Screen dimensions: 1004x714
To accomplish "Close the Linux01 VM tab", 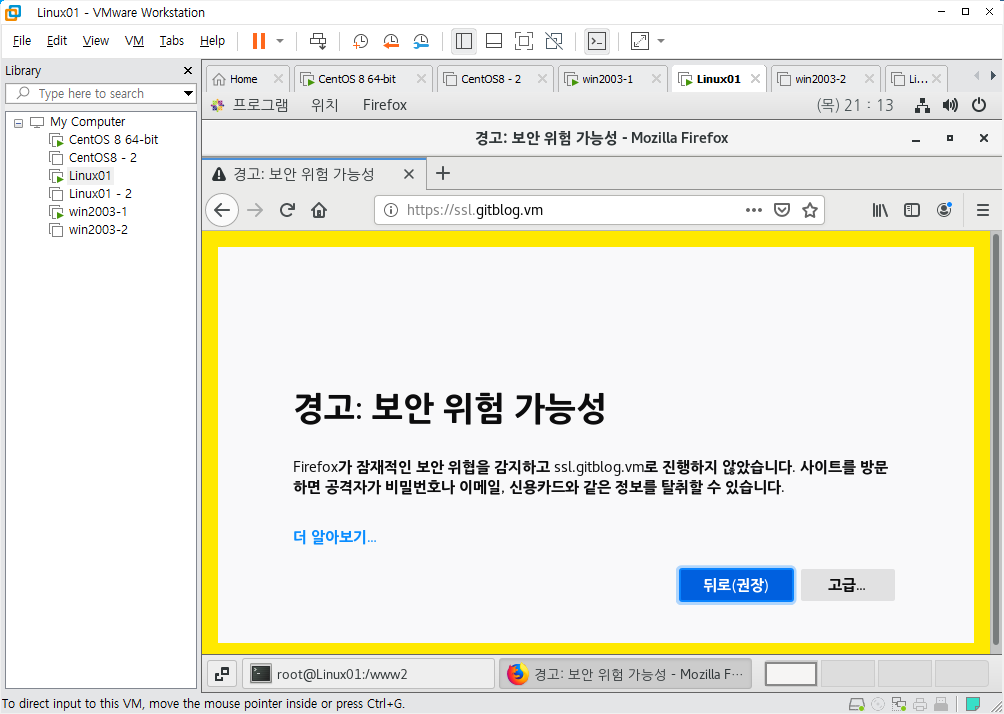I will tap(756, 79).
